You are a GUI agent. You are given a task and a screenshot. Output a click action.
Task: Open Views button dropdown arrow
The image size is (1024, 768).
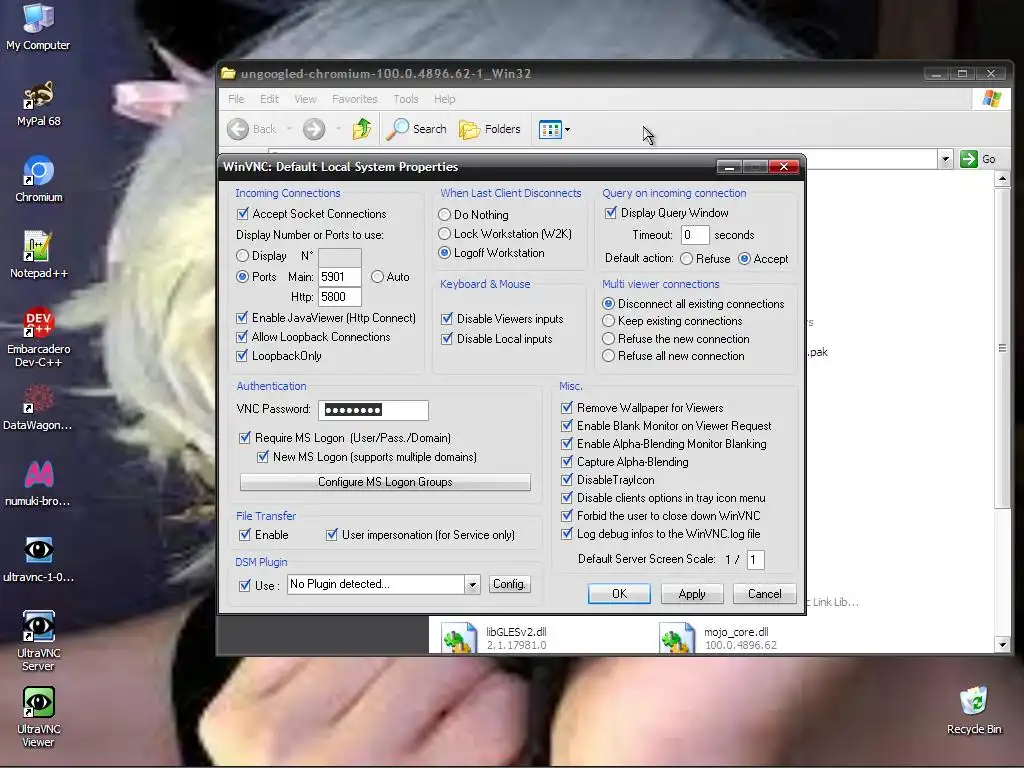click(568, 129)
